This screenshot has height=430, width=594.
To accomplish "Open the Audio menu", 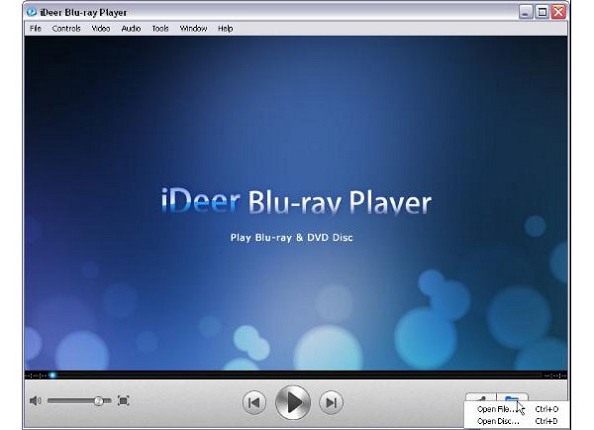I will pyautogui.click(x=131, y=28).
